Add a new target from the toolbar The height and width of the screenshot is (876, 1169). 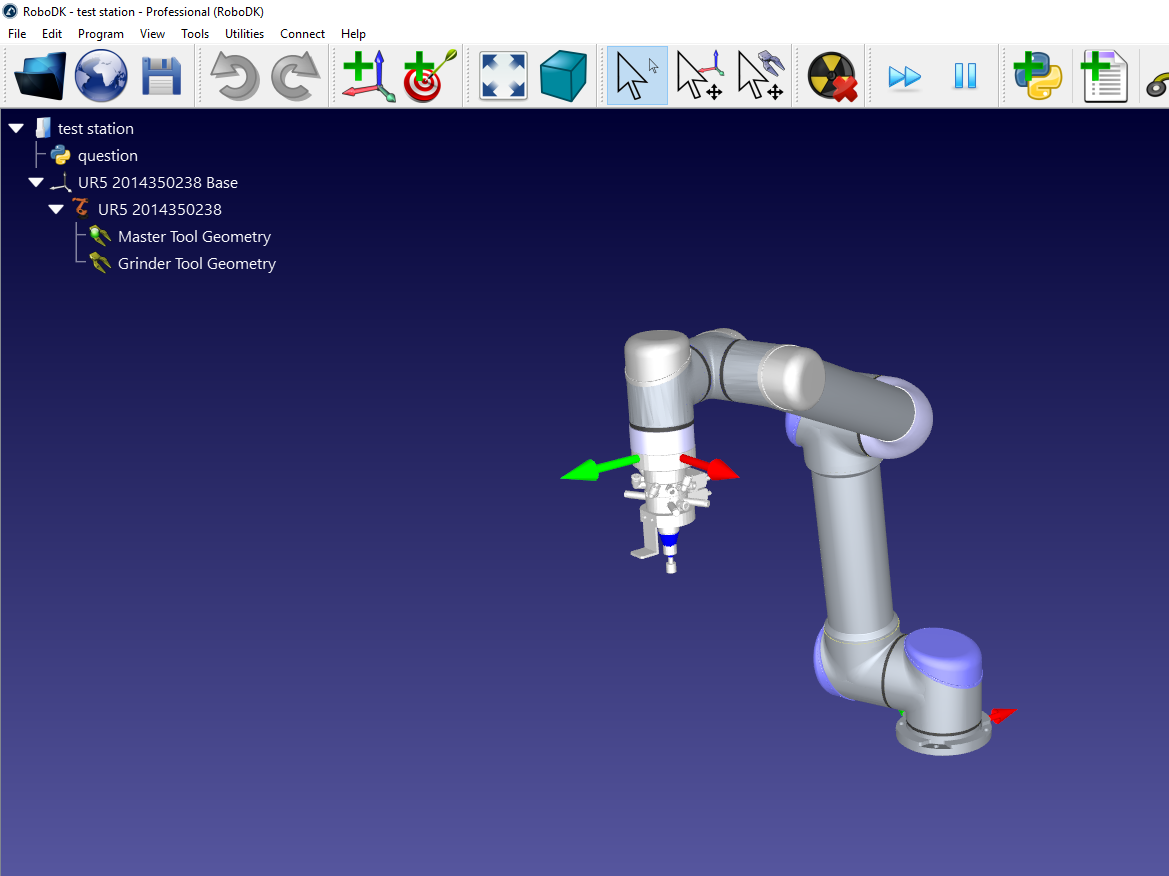pyautogui.click(x=429, y=76)
